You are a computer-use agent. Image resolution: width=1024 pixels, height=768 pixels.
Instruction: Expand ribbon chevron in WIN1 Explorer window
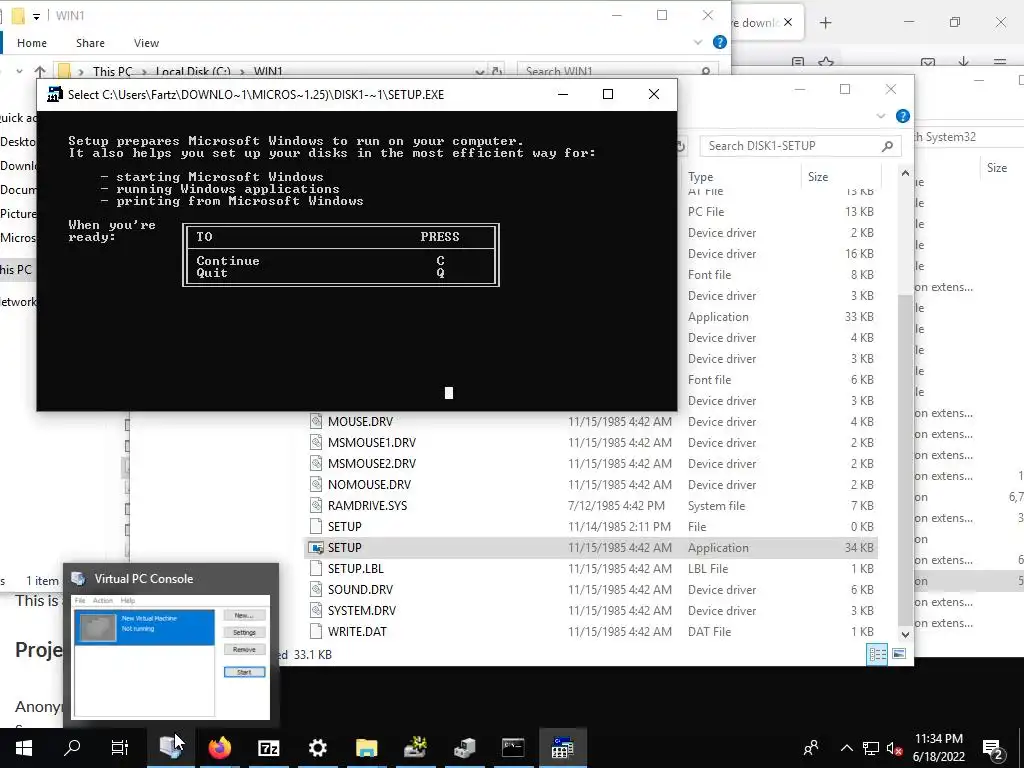[697, 42]
